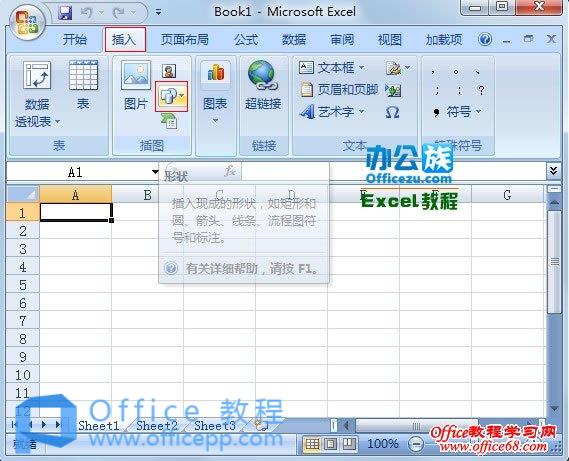The width and height of the screenshot is (569, 461).
Task: Insert 艺术字 WordArt
Action: click(327, 112)
